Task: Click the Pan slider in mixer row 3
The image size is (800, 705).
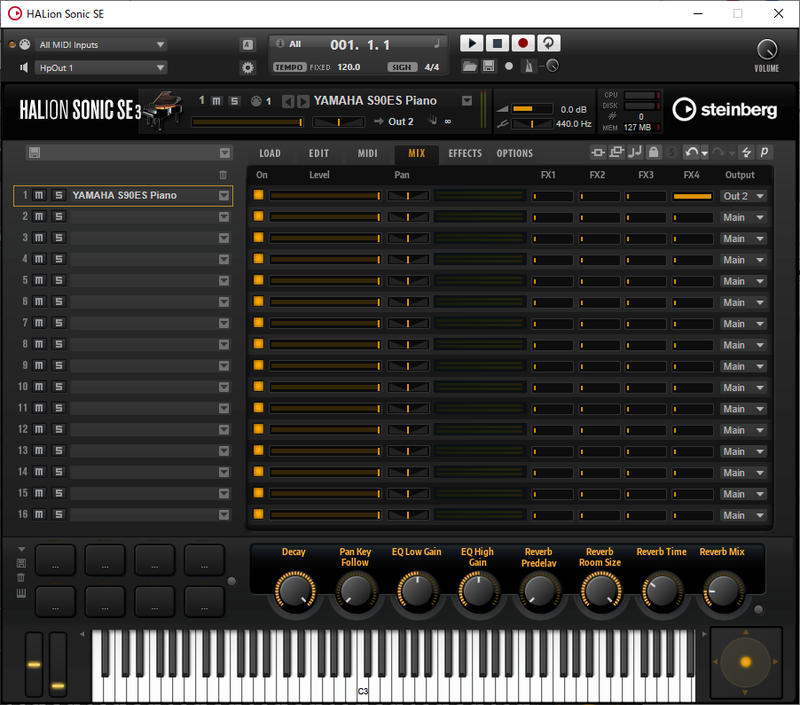Action: tap(408, 238)
